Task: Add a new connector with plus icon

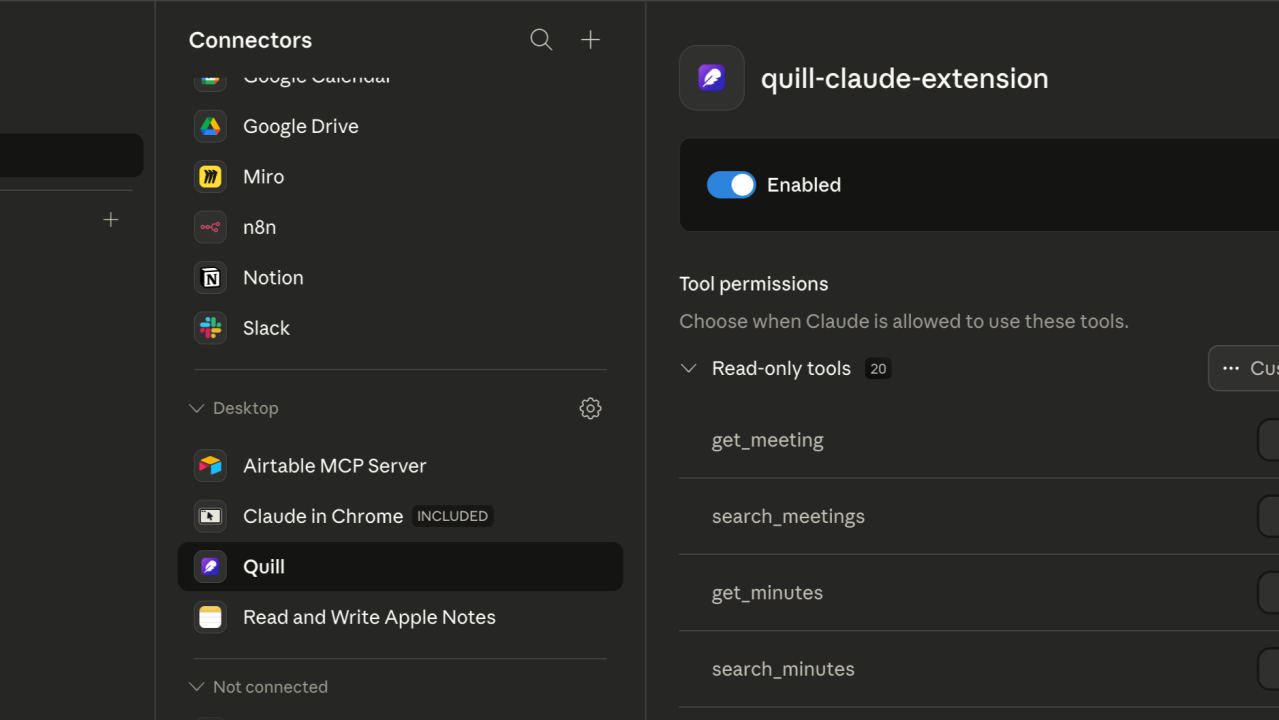Action: 591,40
